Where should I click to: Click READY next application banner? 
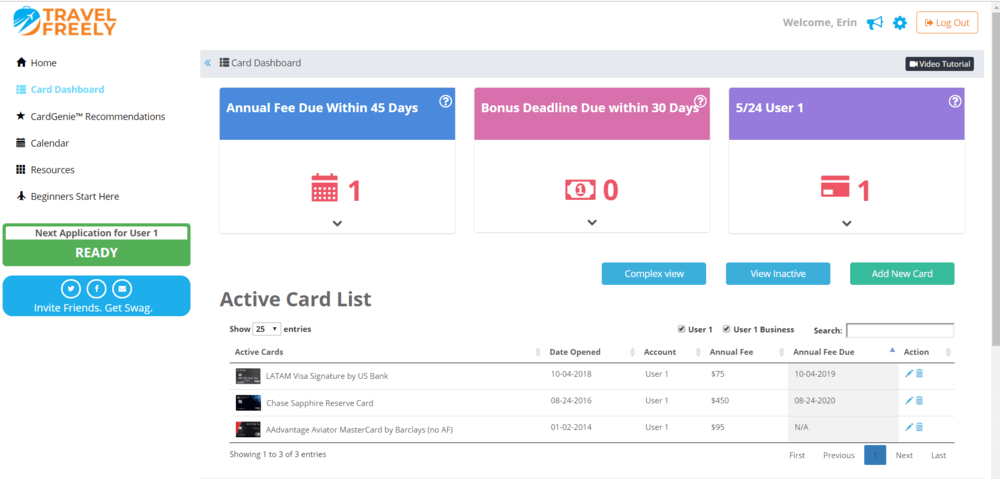[96, 253]
